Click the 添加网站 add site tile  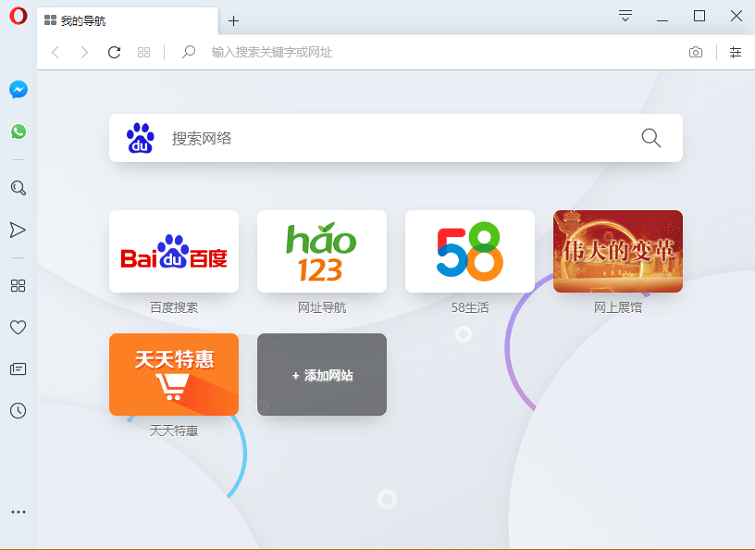click(322, 375)
